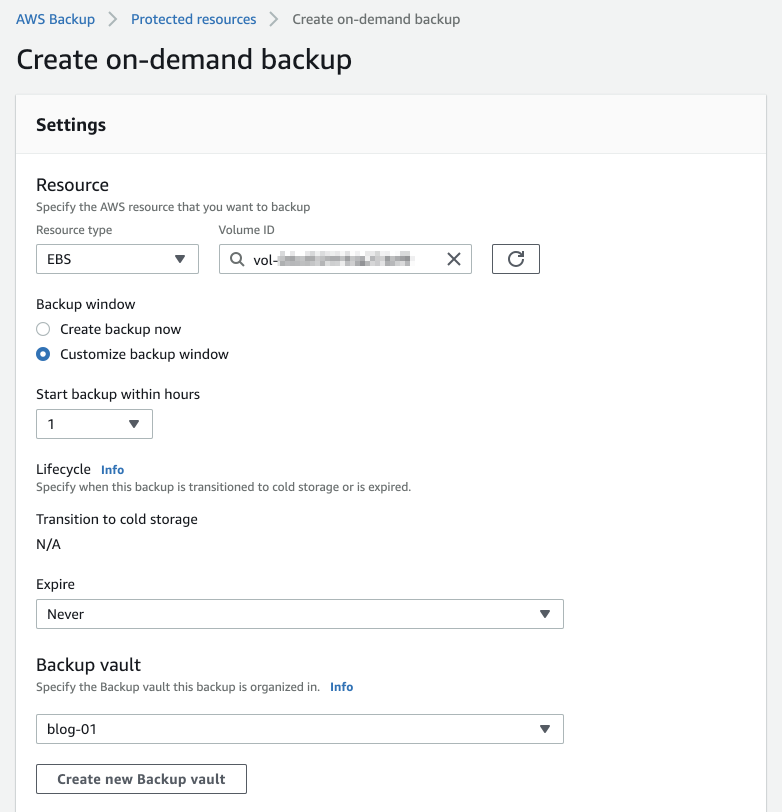Open the Resource type dropdown showing EBS
The height and width of the screenshot is (812, 782).
(117, 259)
